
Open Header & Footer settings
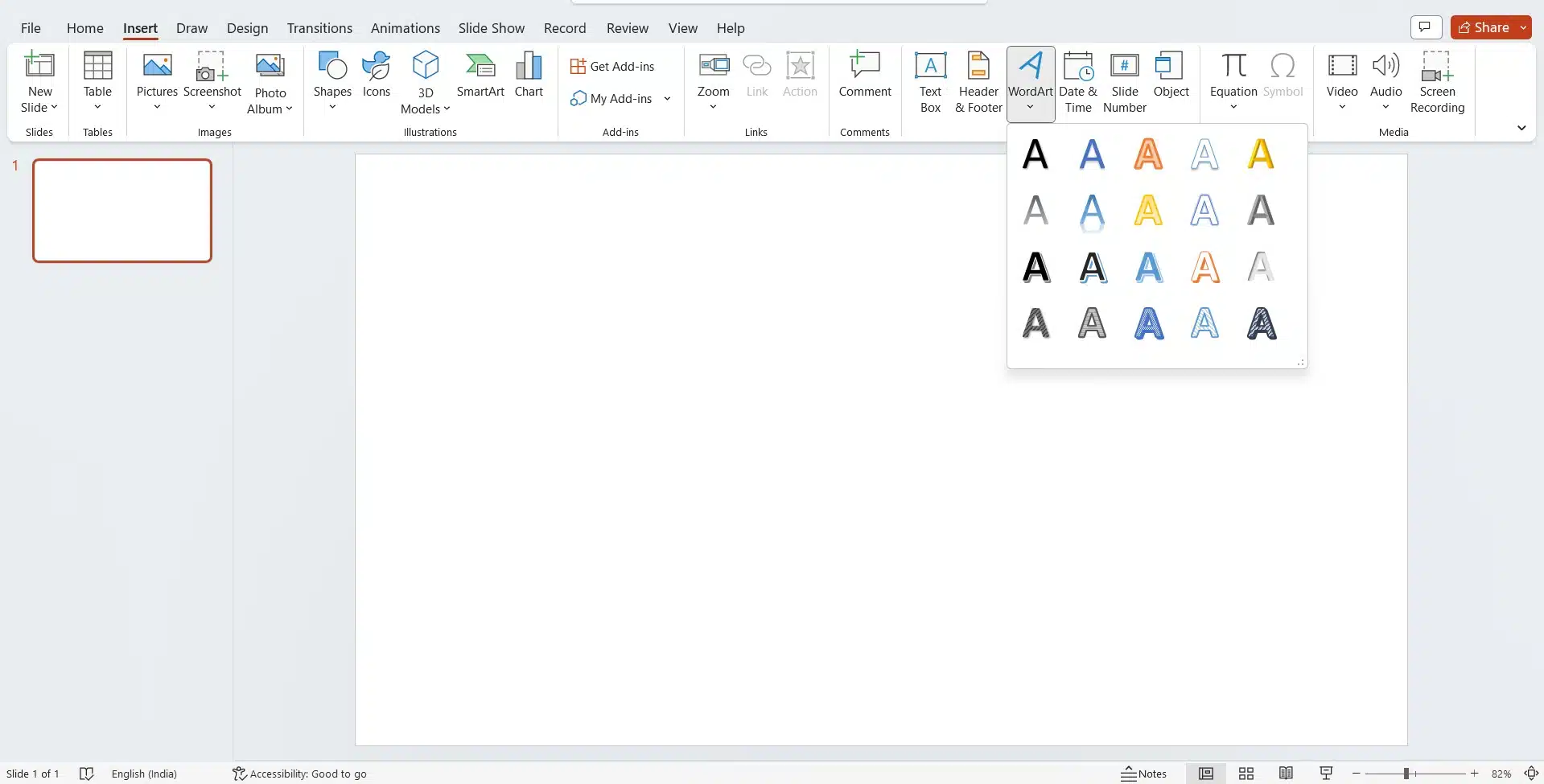tap(978, 82)
